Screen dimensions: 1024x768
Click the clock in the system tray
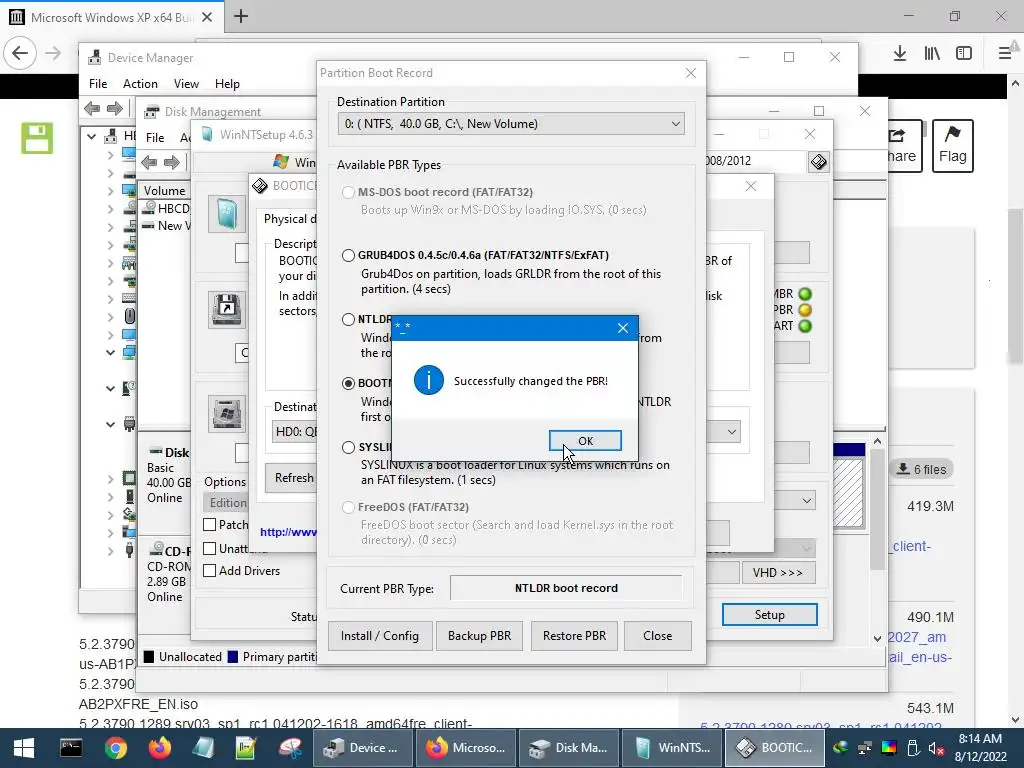(x=980, y=748)
